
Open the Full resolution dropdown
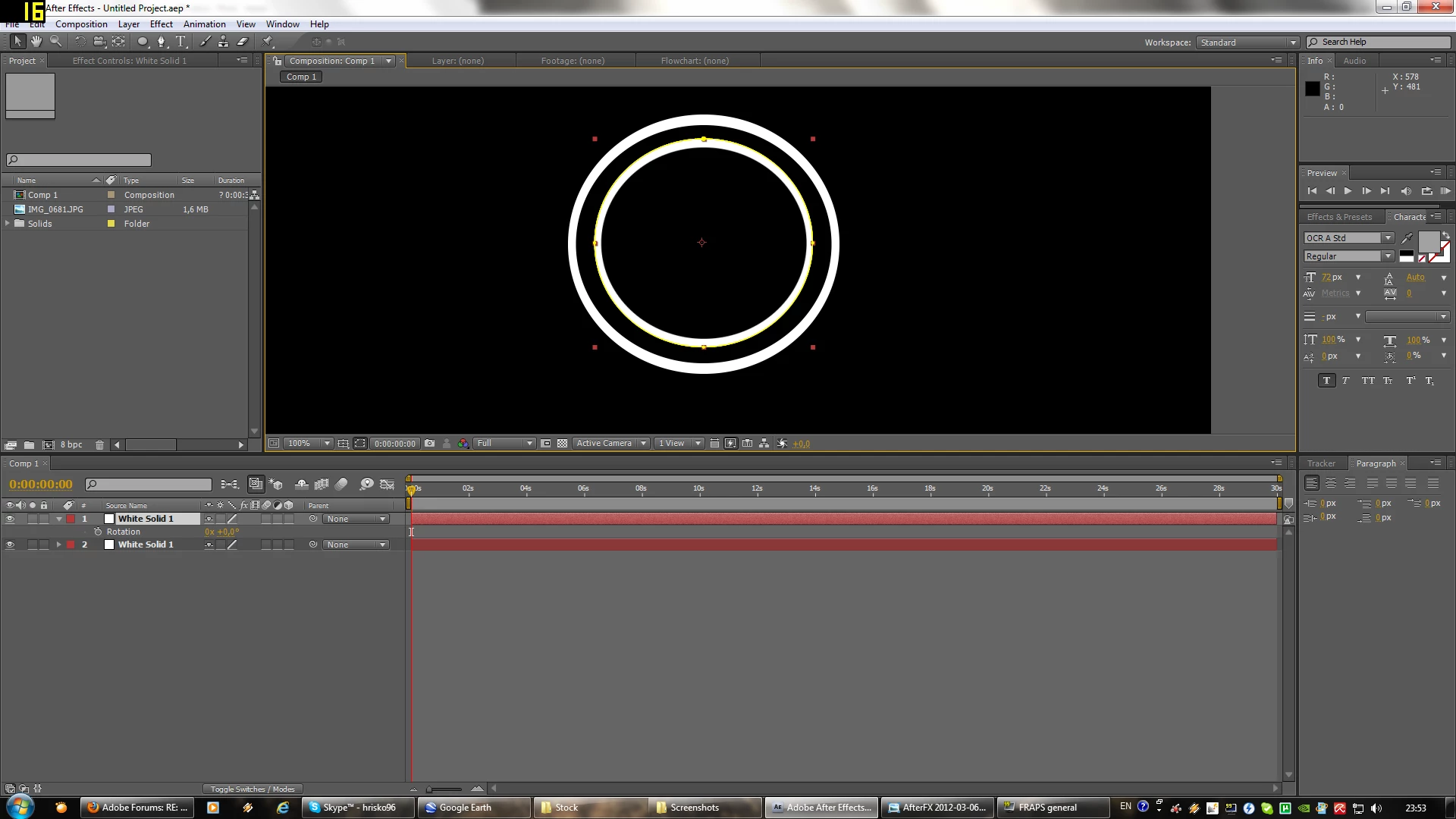click(504, 444)
